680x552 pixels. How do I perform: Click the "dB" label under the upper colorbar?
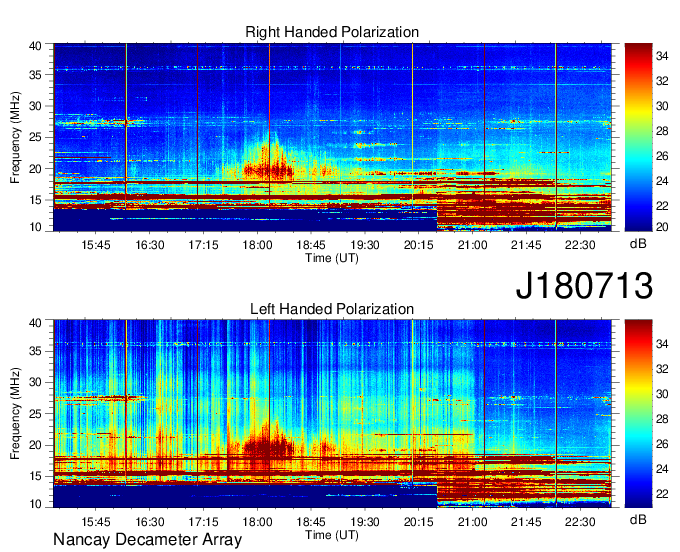(x=638, y=244)
